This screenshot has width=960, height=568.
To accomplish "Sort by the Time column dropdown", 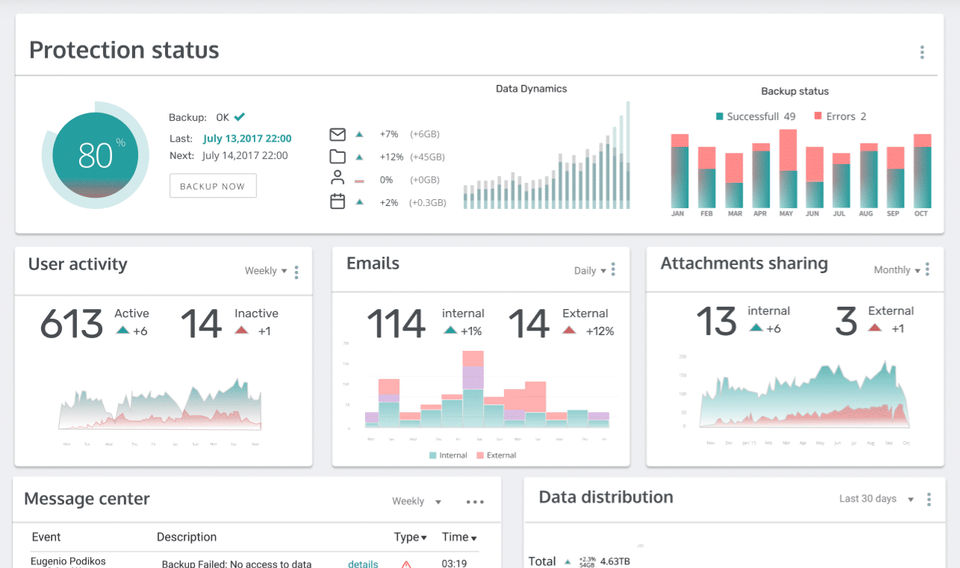I will [x=459, y=537].
